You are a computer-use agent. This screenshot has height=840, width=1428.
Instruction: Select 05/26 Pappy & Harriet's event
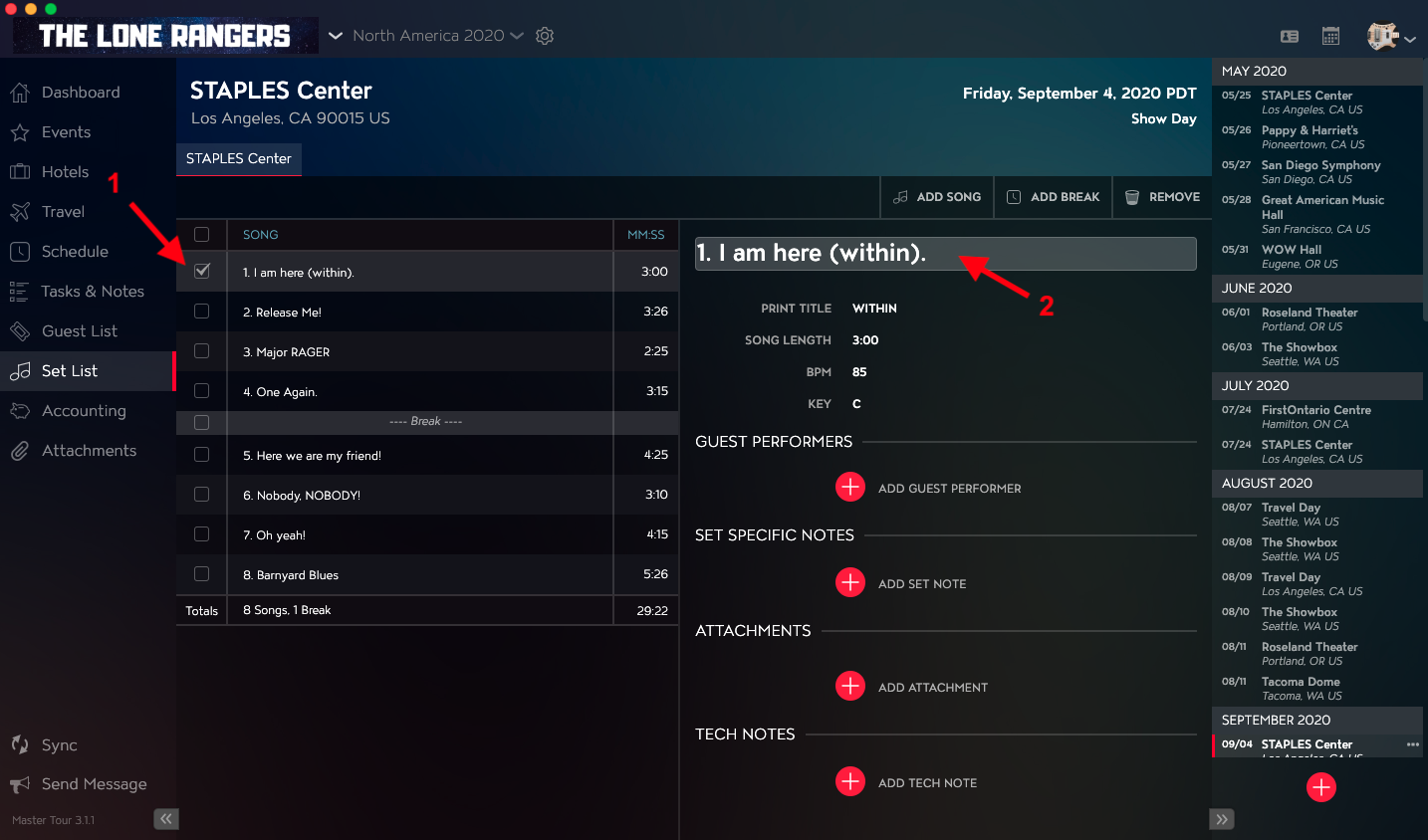coord(1316,137)
